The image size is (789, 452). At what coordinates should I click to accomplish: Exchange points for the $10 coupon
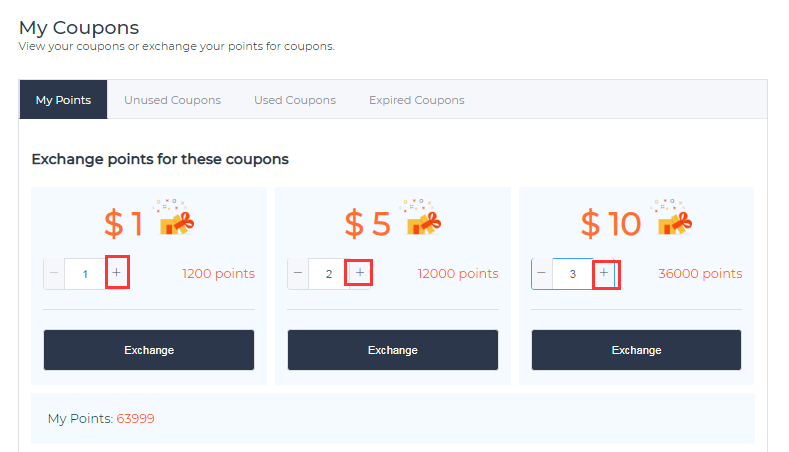[637, 350]
